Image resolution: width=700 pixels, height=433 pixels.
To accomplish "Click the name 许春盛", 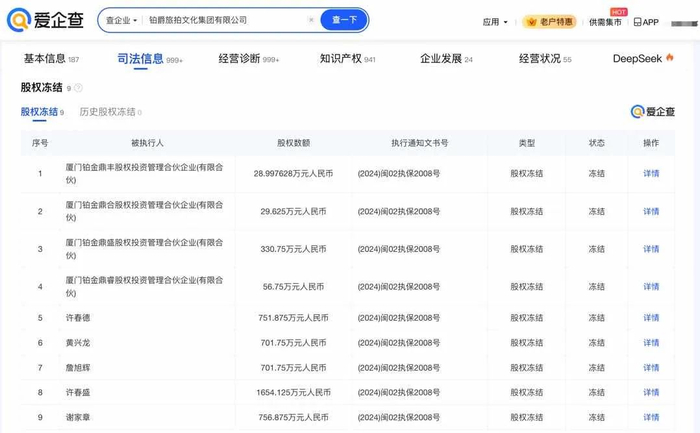I will (x=78, y=392).
